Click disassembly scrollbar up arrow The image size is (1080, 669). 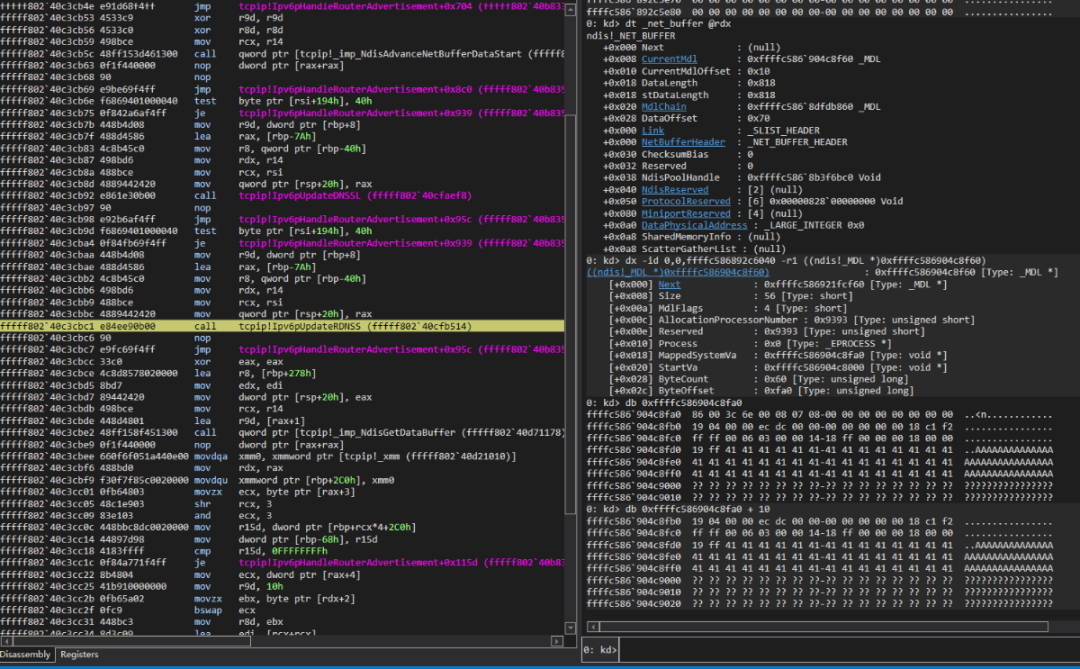pos(570,9)
